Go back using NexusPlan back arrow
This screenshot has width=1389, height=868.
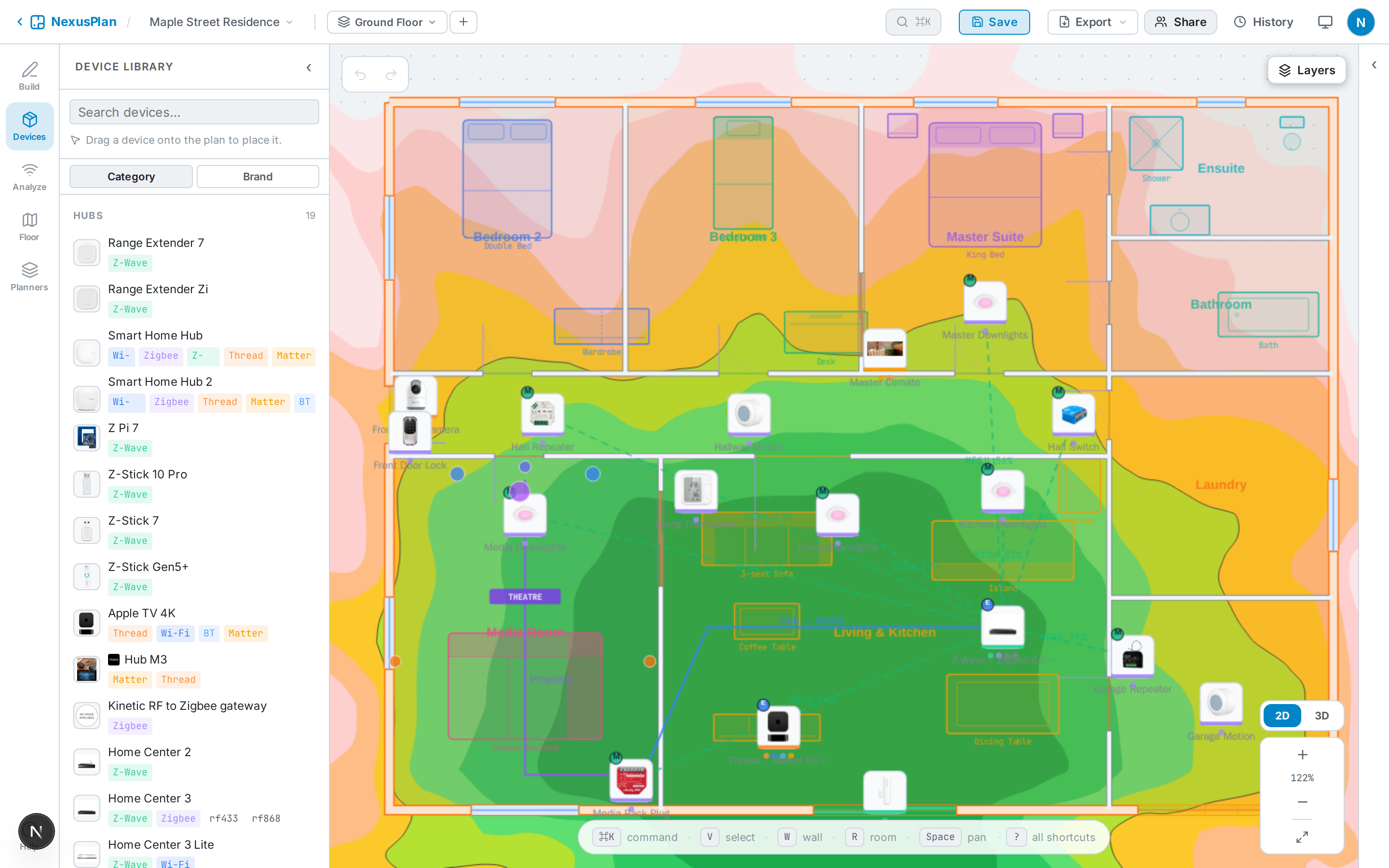pyautogui.click(x=19, y=22)
